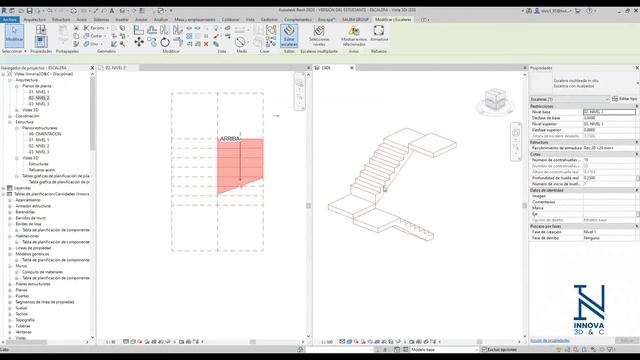
Task: Click the Mirror pick axis tool
Action: pyautogui.click(x=165, y=30)
